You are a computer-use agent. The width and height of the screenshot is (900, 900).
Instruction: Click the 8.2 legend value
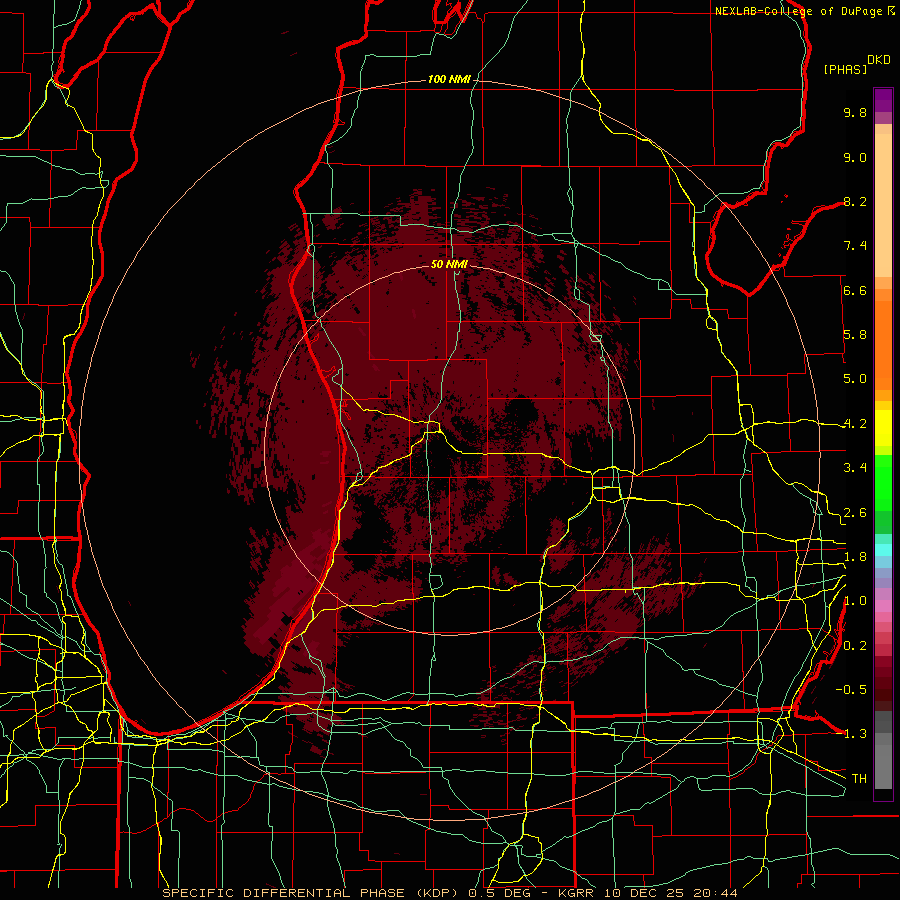coord(855,201)
